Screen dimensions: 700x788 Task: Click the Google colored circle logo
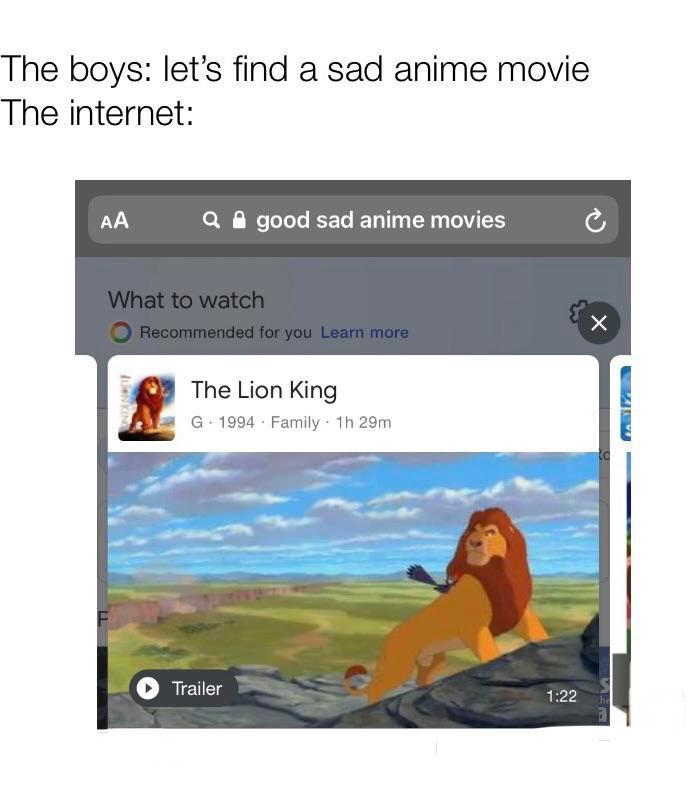121,332
